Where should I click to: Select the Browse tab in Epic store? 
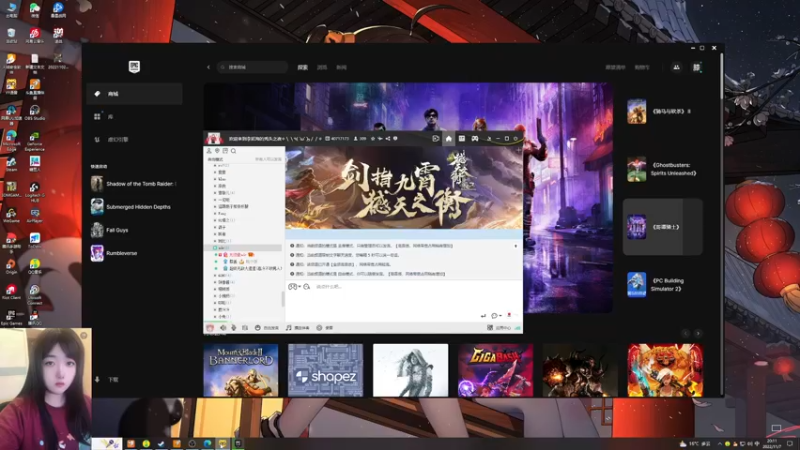322,67
